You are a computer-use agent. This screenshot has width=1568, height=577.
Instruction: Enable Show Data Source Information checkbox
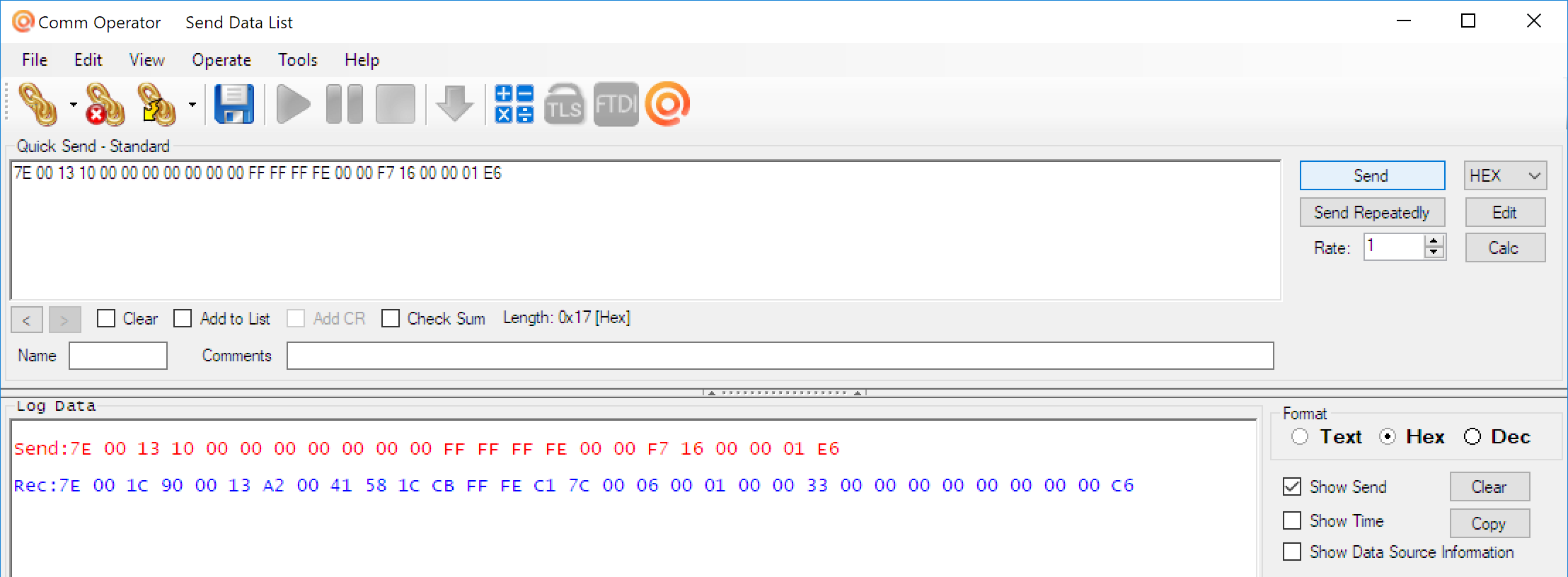[x=1292, y=552]
